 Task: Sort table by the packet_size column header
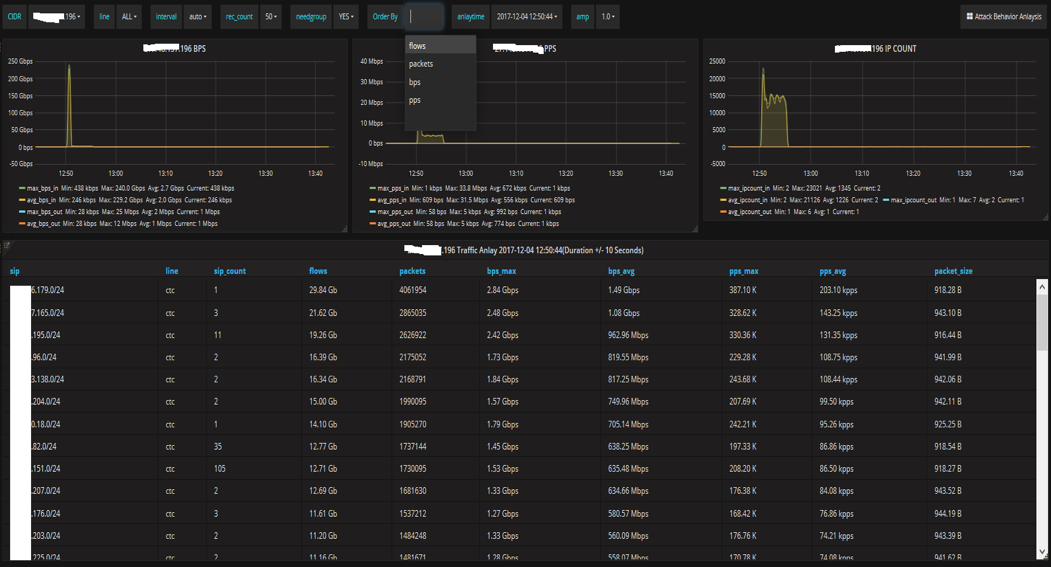tap(953, 271)
